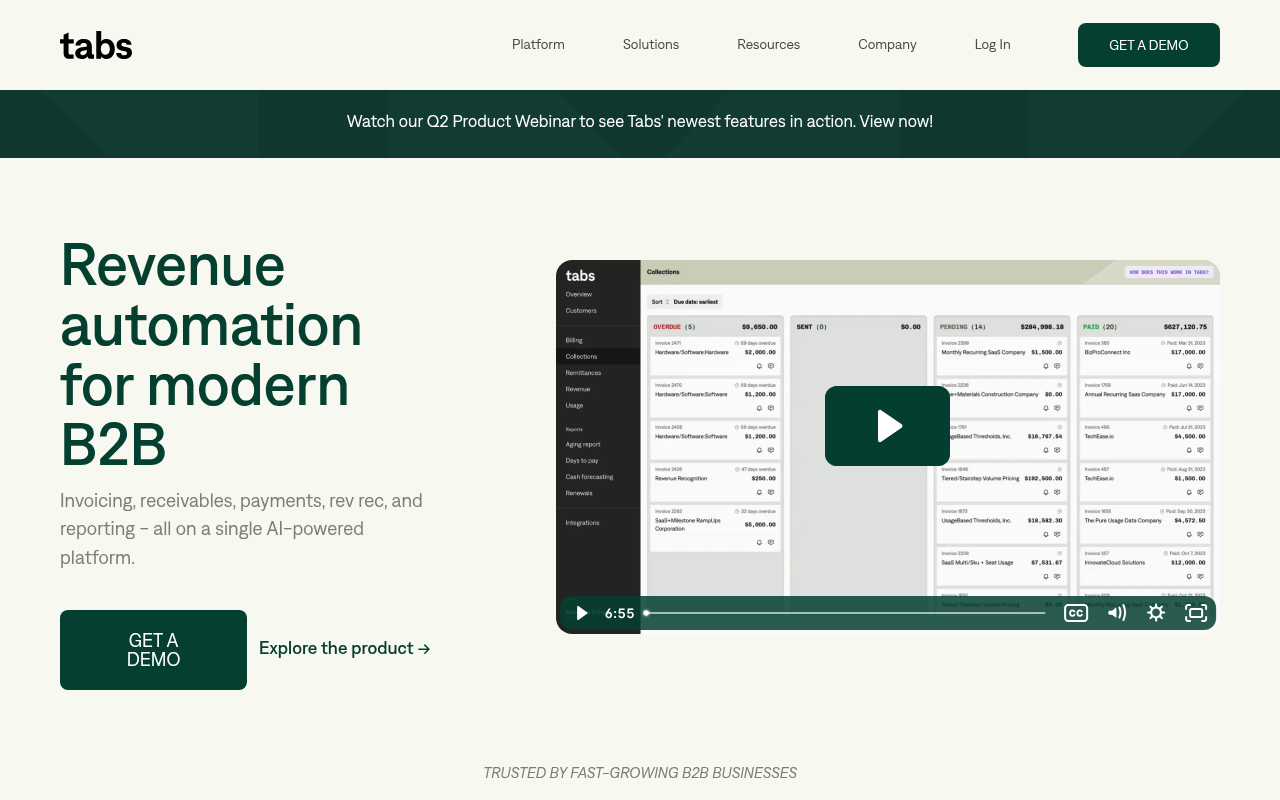Click the 'HOW DOES THIS WORK IN TABS?' badge
Viewport: 1280px width, 800px height.
1167,271
